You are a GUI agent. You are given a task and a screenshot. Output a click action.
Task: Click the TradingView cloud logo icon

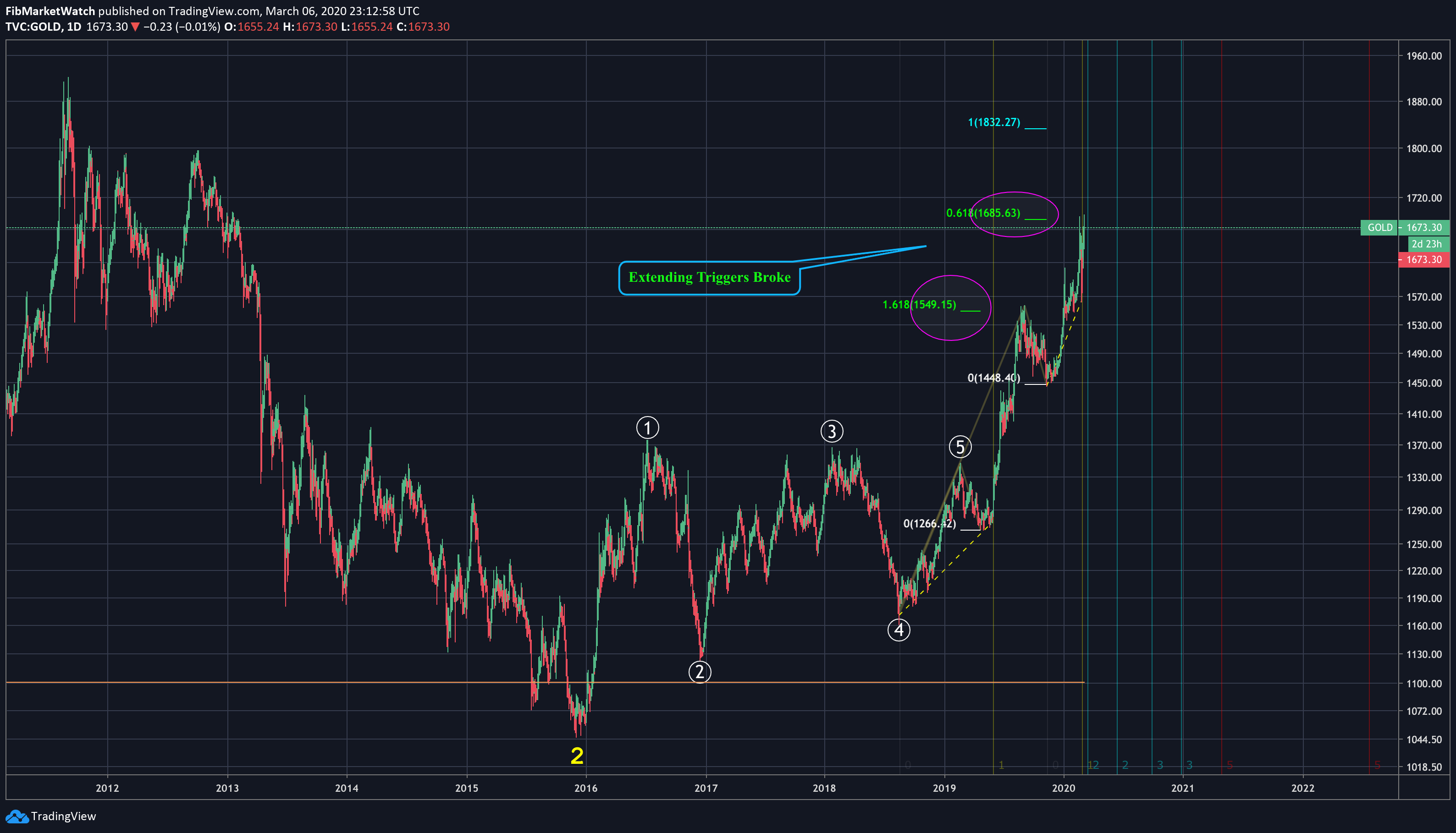click(x=17, y=817)
